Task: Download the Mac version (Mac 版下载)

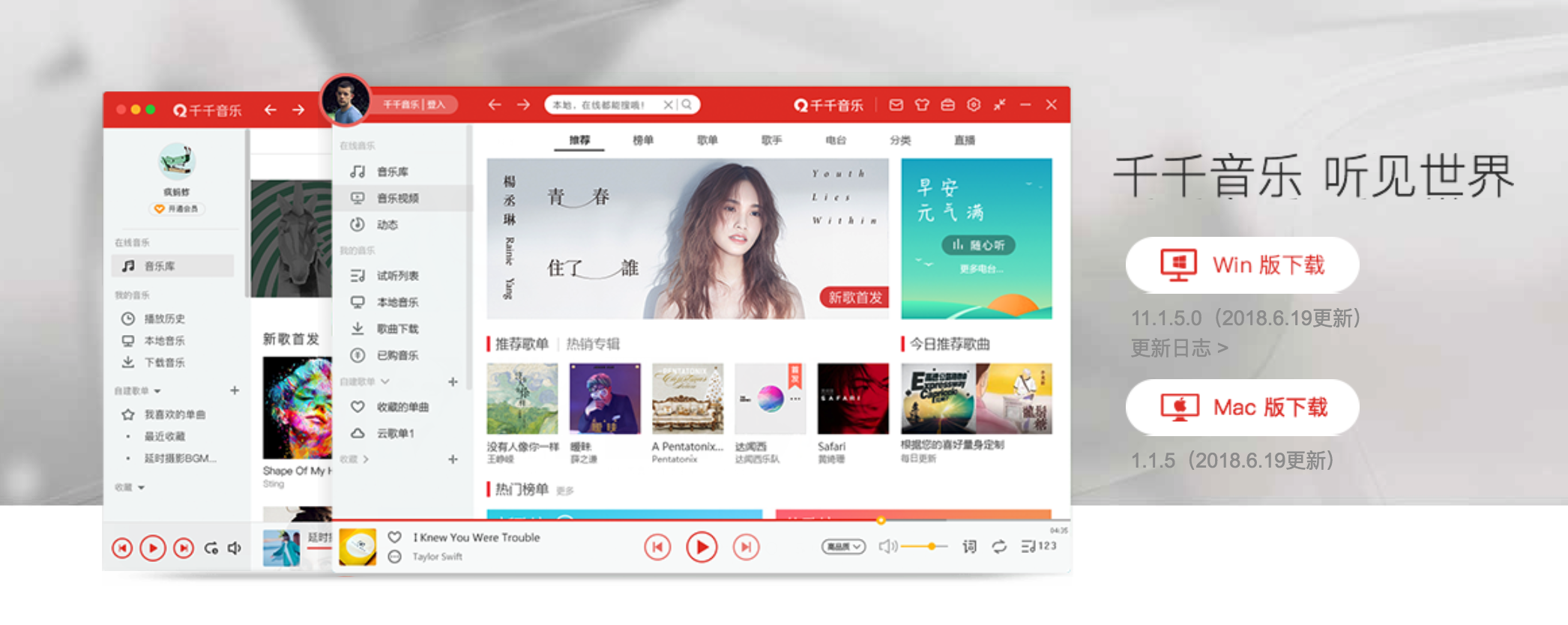Action: click(1242, 407)
